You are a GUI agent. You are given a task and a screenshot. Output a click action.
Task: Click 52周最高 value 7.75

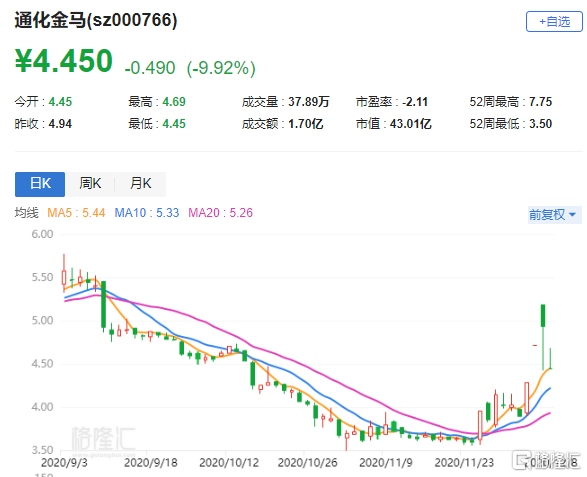coord(540,102)
